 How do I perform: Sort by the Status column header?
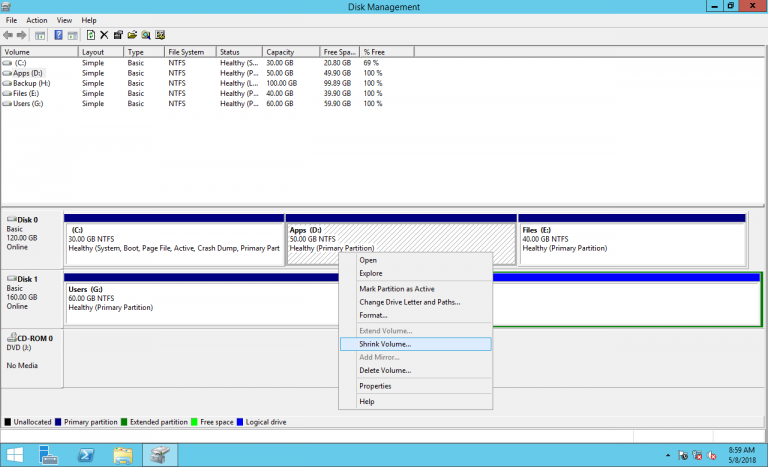pyautogui.click(x=240, y=52)
